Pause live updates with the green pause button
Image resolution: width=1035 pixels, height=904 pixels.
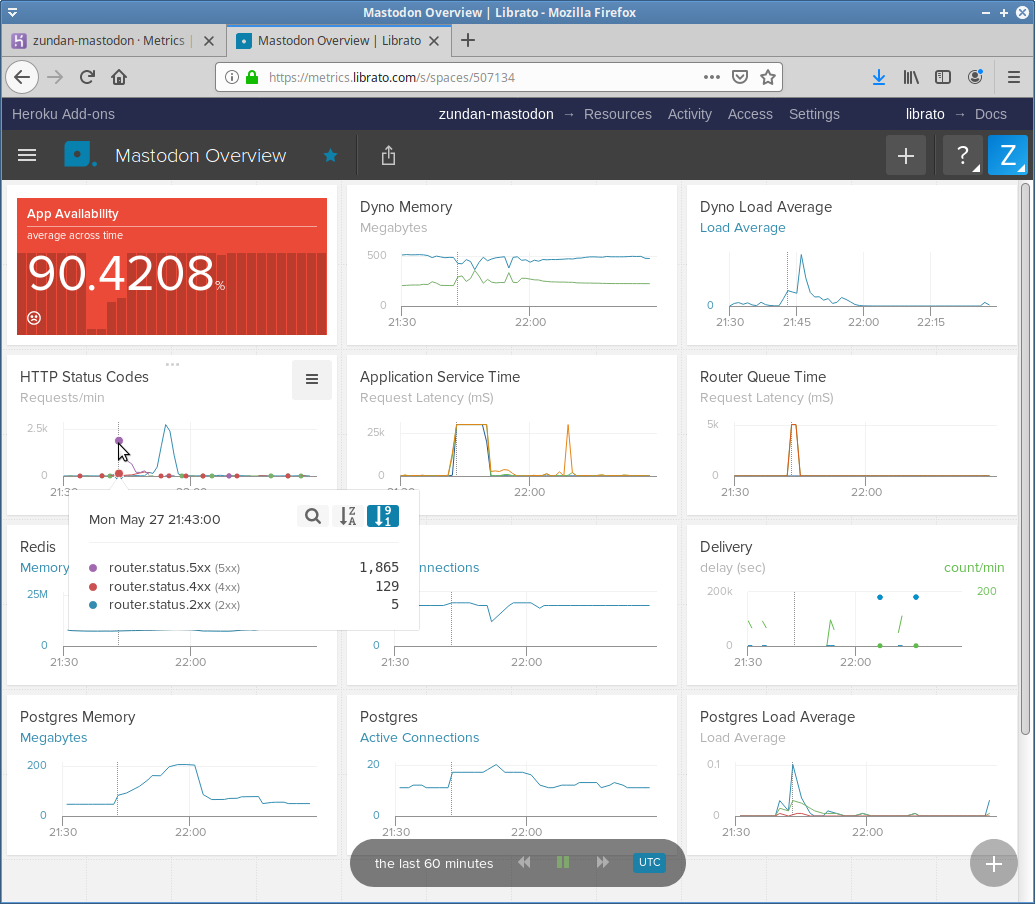point(563,862)
